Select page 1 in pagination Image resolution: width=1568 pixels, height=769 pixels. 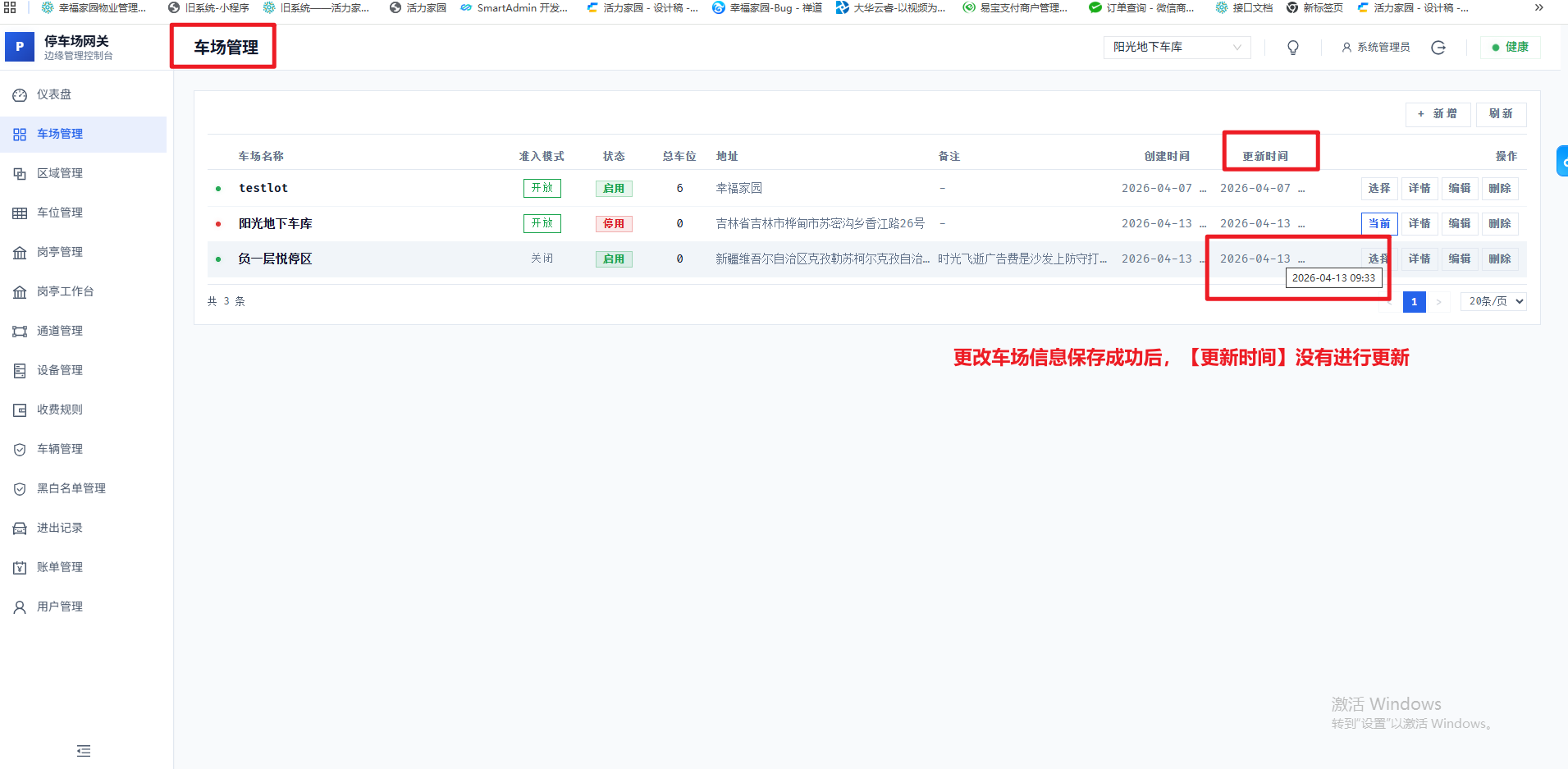point(1414,302)
